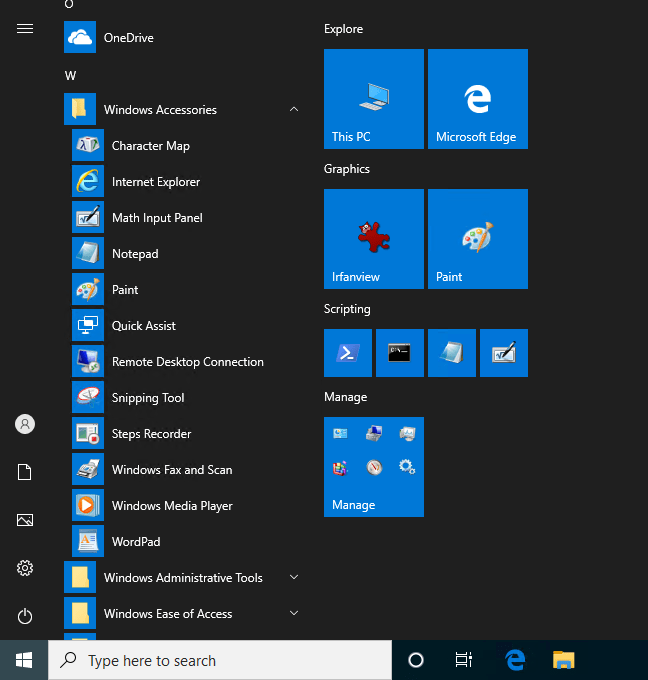648x680 pixels.
Task: Open Settings from the Start sidebar gear
Action: point(25,568)
